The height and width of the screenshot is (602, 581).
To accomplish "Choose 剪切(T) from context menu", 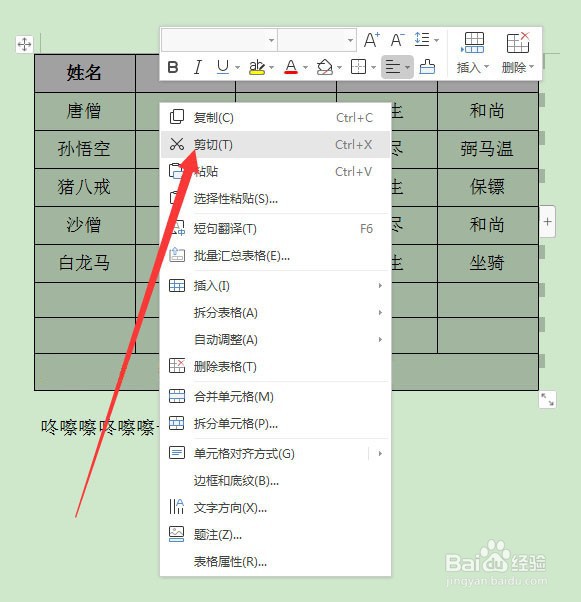I will tap(275, 144).
